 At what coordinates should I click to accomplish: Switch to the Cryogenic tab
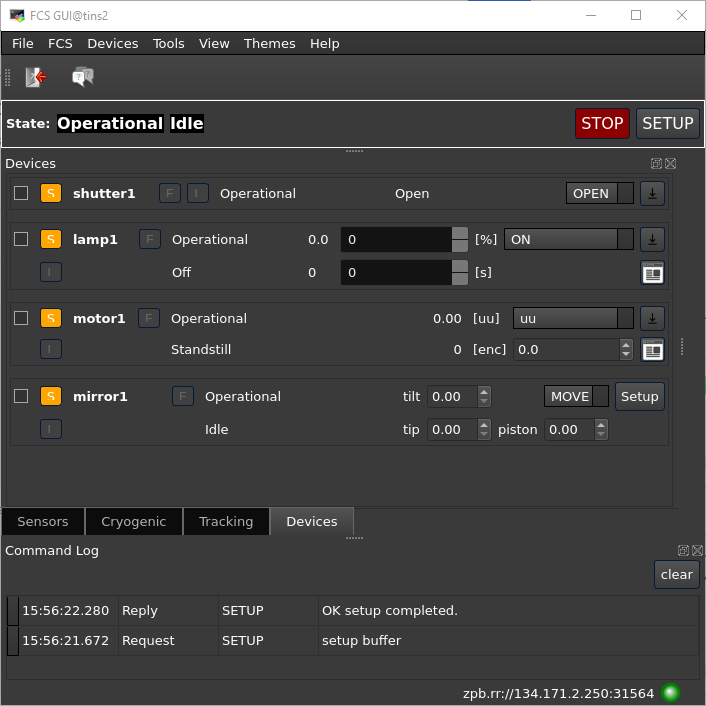click(133, 521)
